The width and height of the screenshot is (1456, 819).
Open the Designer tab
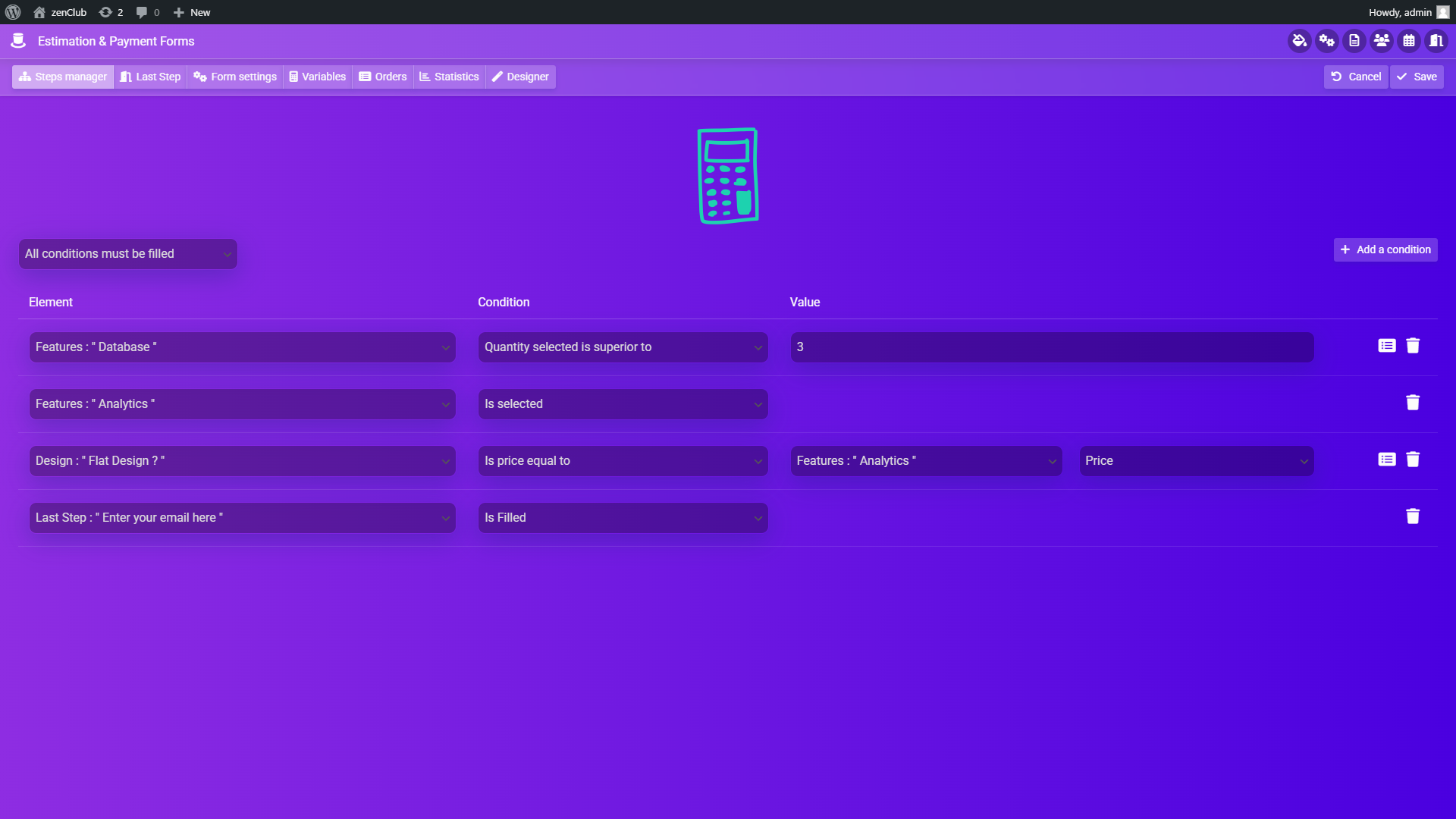click(520, 77)
